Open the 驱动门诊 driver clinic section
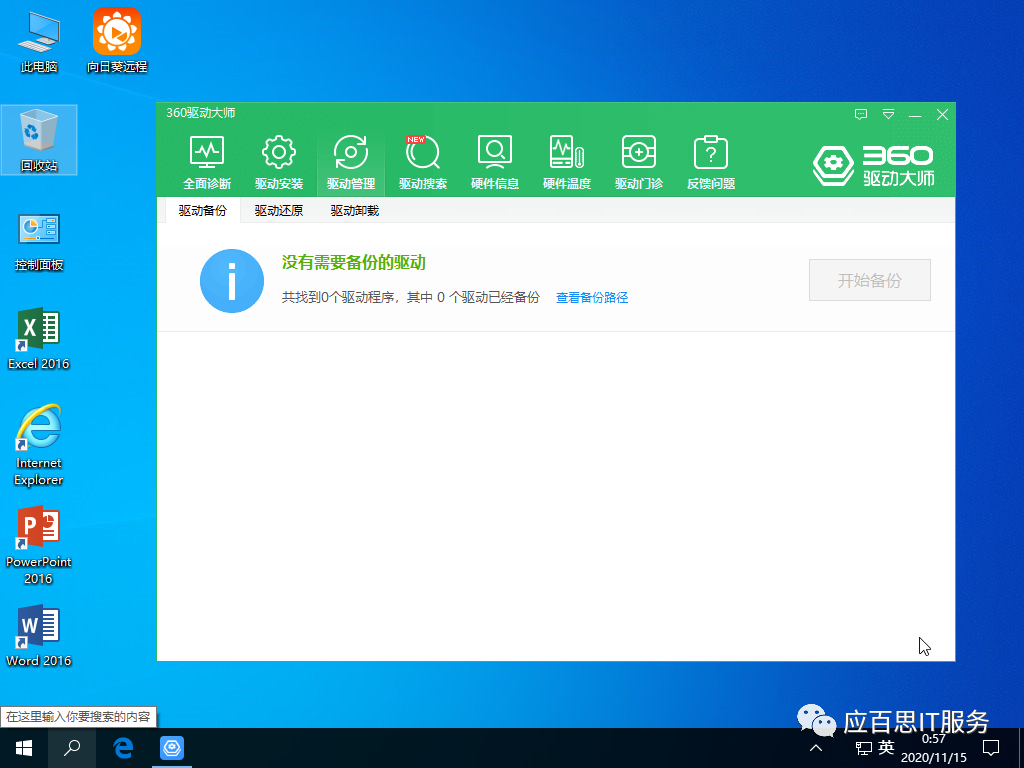1024x768 pixels. pos(639,163)
